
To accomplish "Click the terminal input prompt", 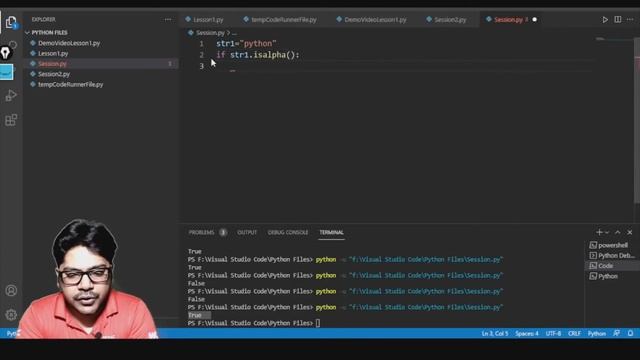I will click(x=318, y=323).
